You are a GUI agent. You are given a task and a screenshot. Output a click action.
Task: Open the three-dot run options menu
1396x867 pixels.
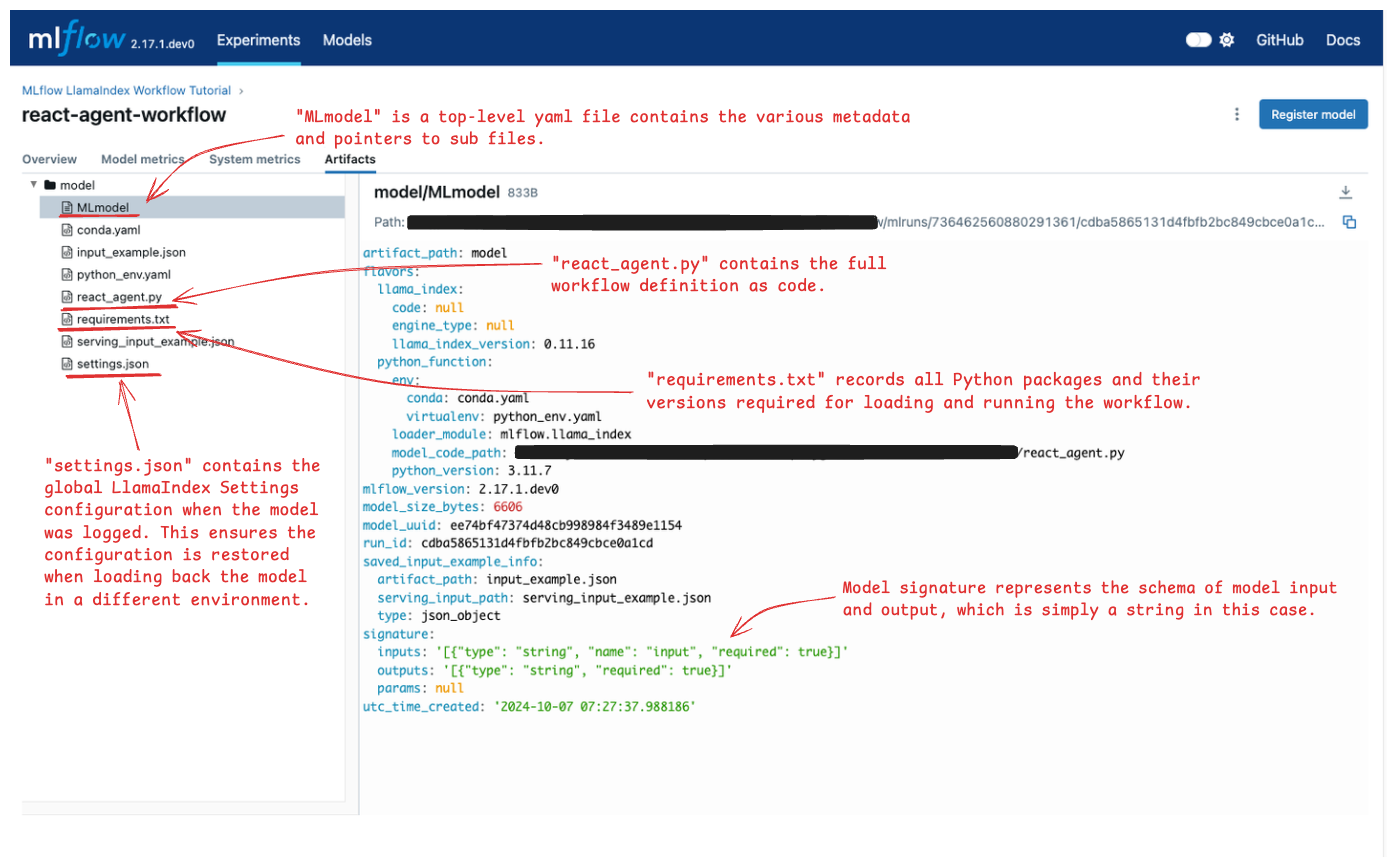(1237, 114)
